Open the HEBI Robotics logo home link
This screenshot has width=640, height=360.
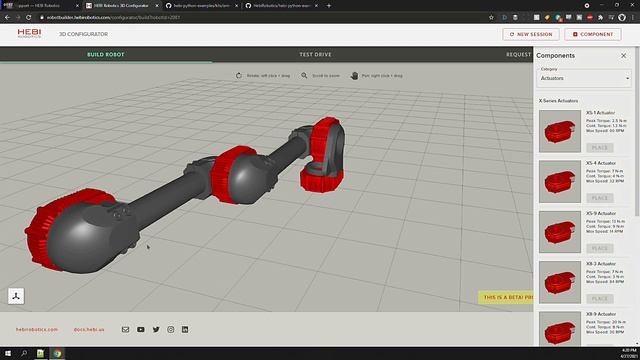coord(29,33)
